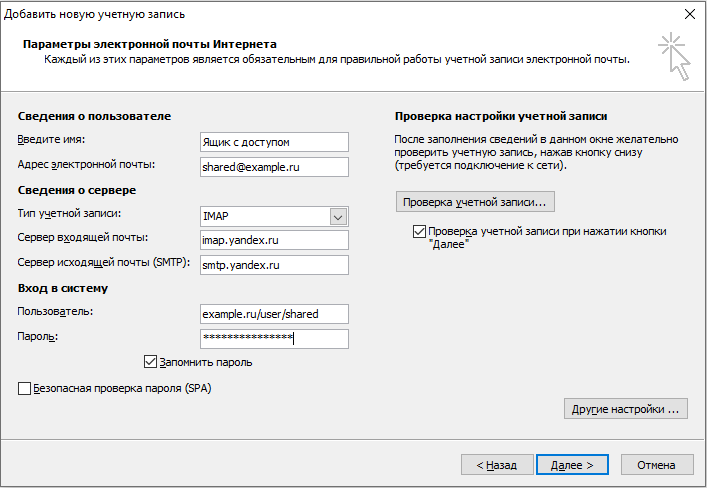Cancel with the Отмена button
This screenshot has width=707, height=488.
(x=657, y=465)
